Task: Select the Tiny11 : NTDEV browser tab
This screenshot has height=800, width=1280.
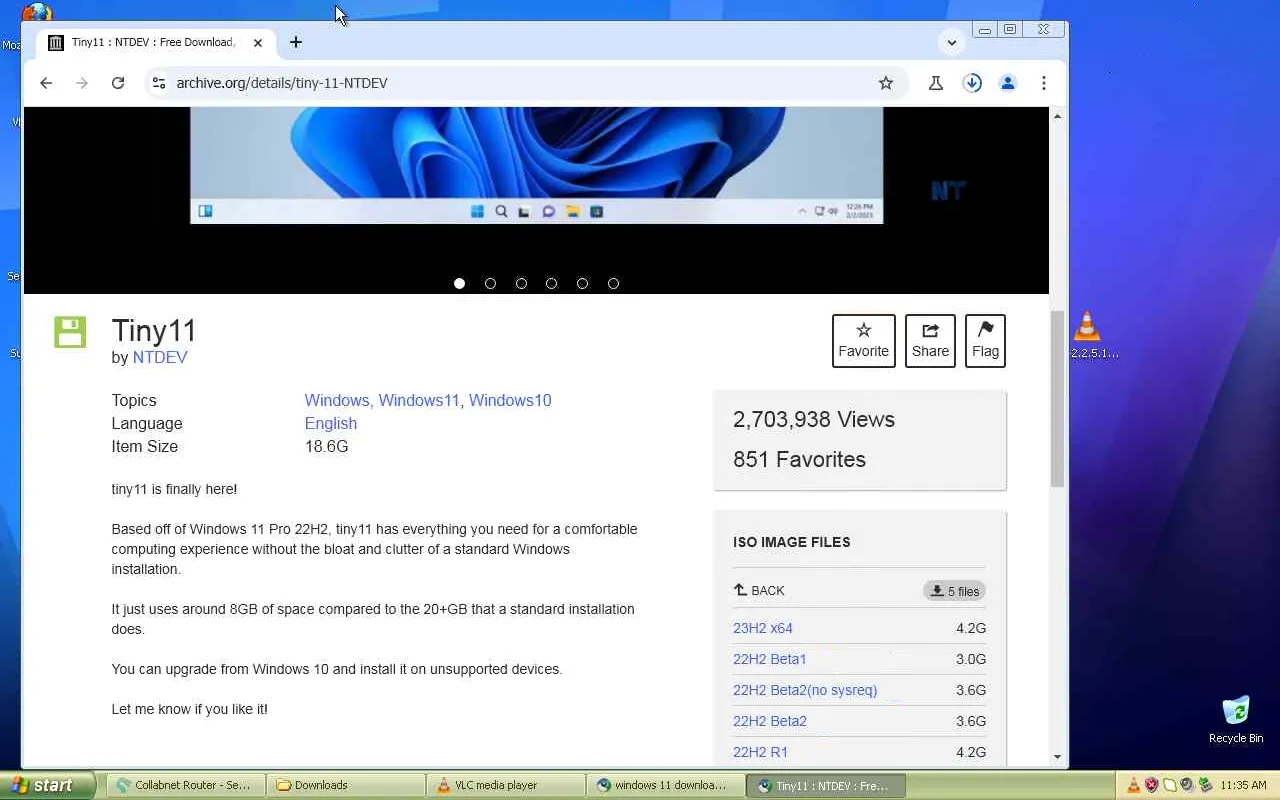Action: tap(156, 43)
